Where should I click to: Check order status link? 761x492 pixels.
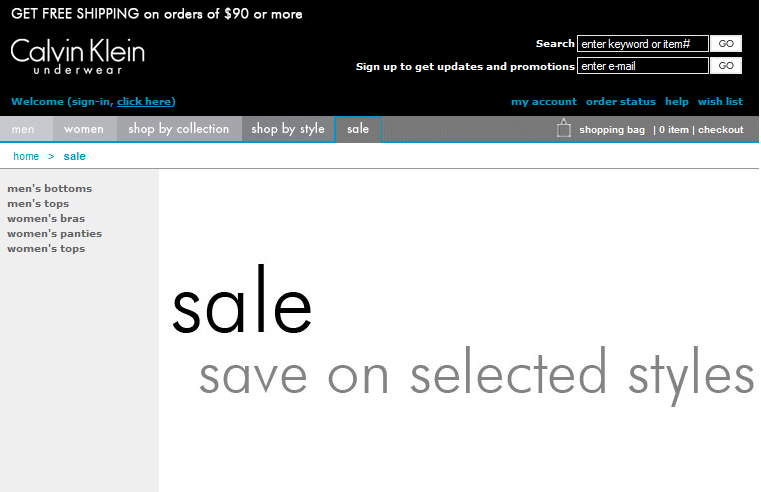(621, 102)
